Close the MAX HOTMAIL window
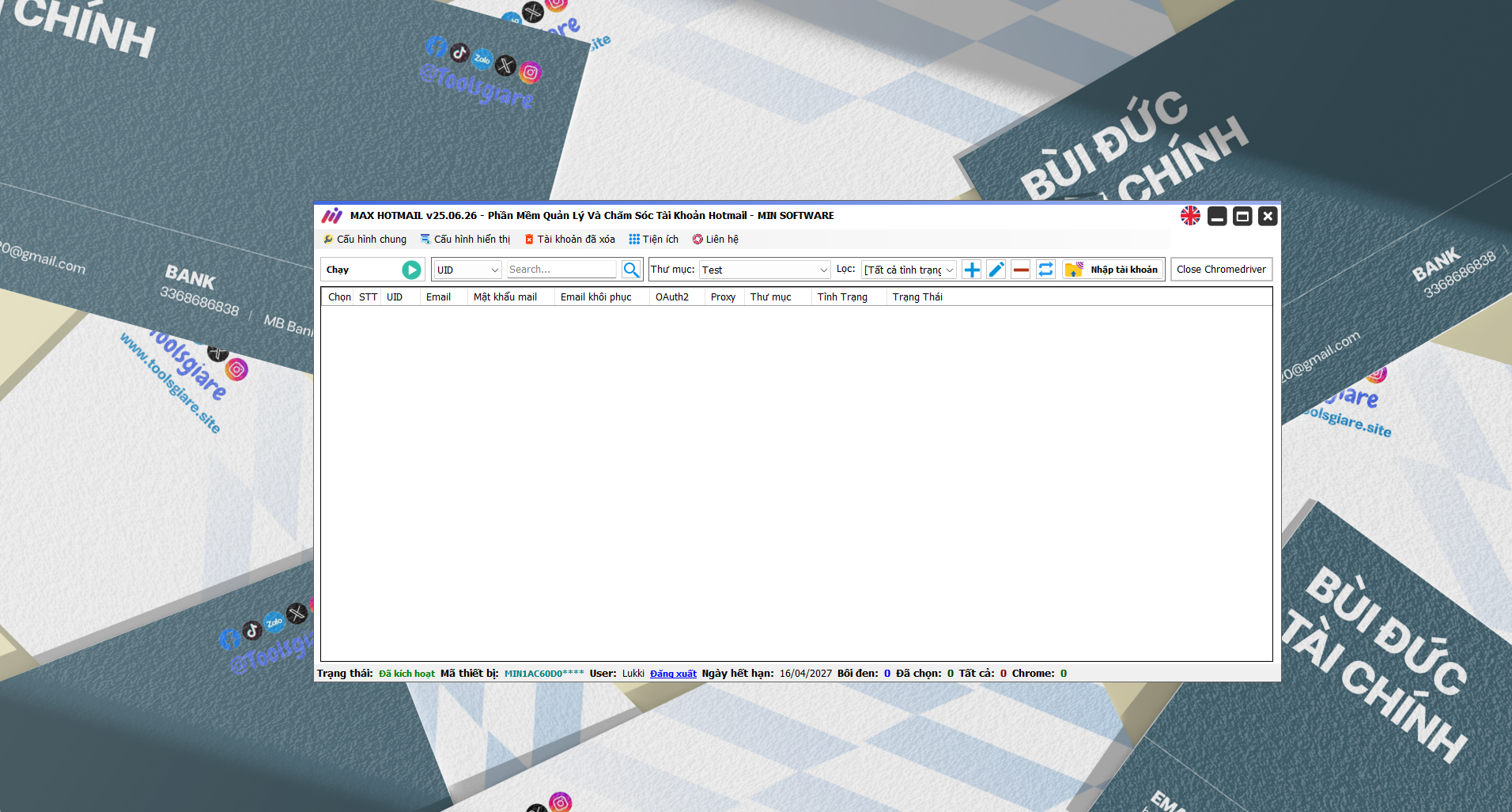 pos(1268,216)
